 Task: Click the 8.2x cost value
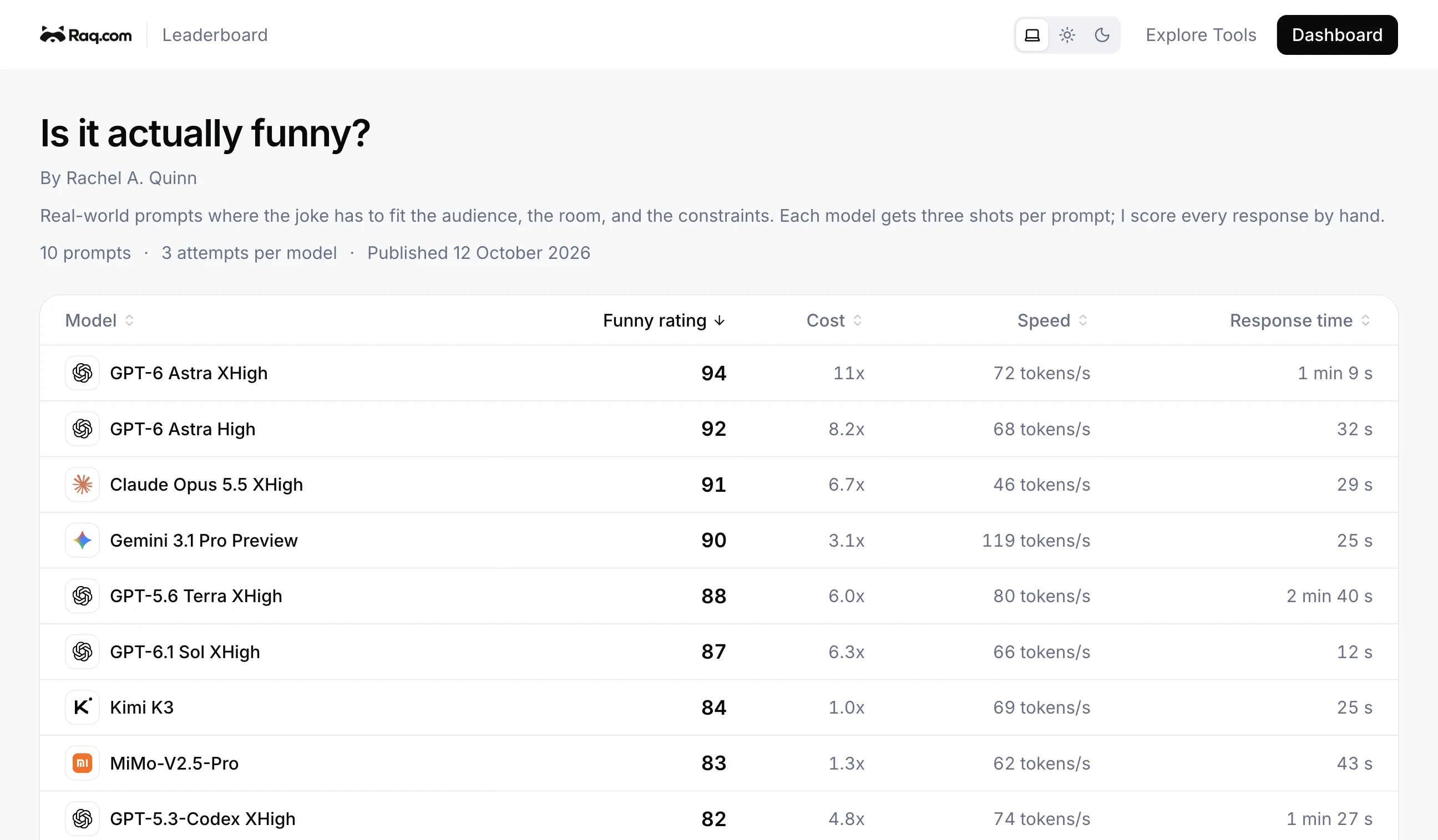coord(846,429)
